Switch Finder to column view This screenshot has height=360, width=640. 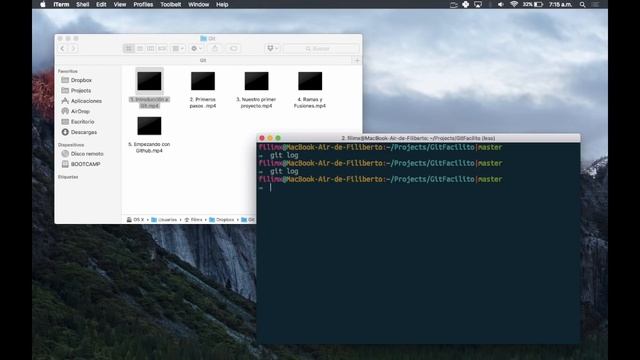coord(151,49)
